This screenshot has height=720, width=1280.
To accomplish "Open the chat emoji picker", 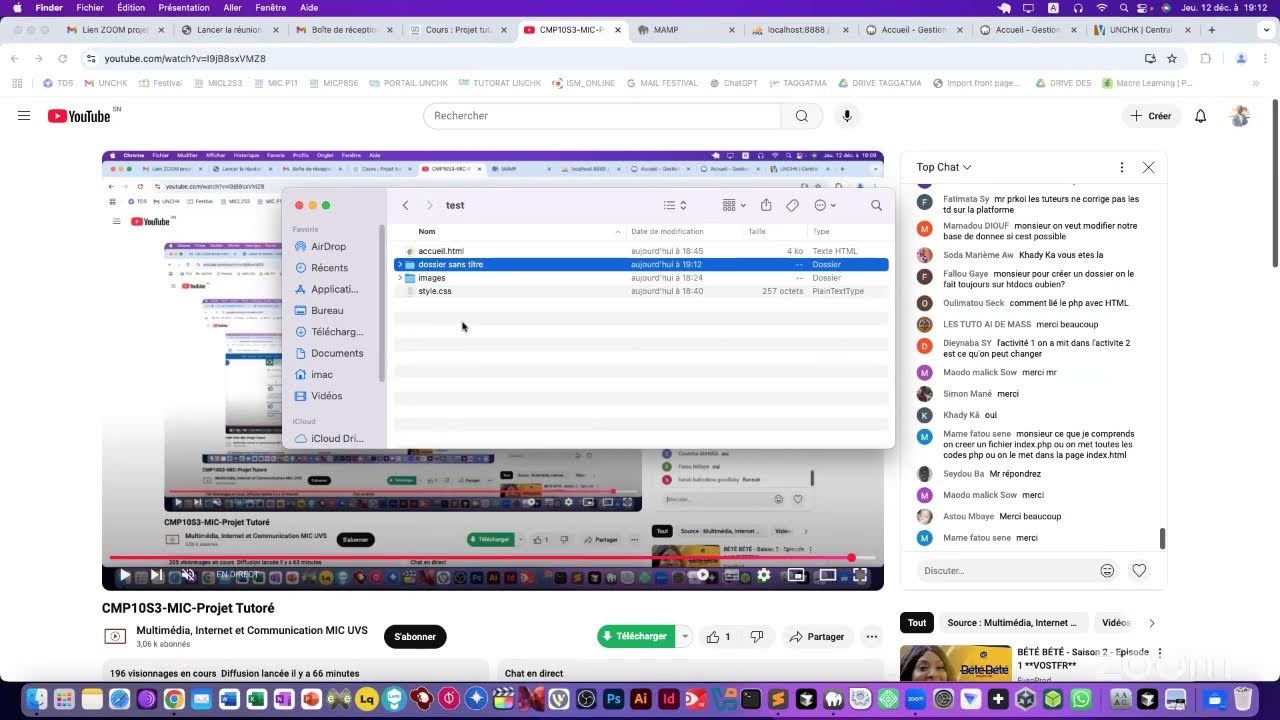I will (1107, 571).
